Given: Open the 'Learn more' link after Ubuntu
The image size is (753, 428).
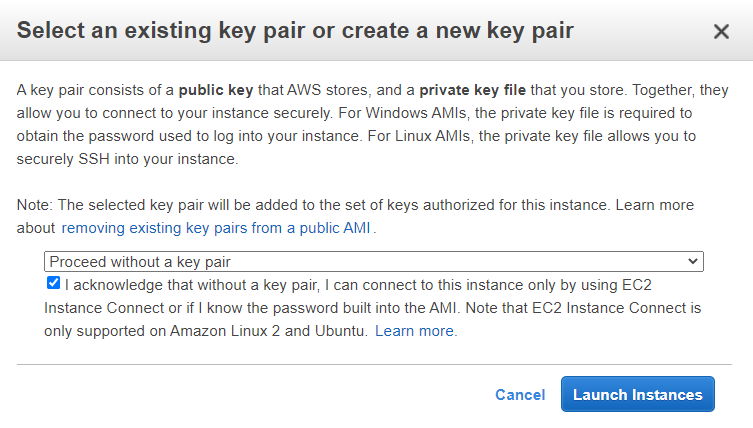Looking at the screenshot, I should 415,331.
